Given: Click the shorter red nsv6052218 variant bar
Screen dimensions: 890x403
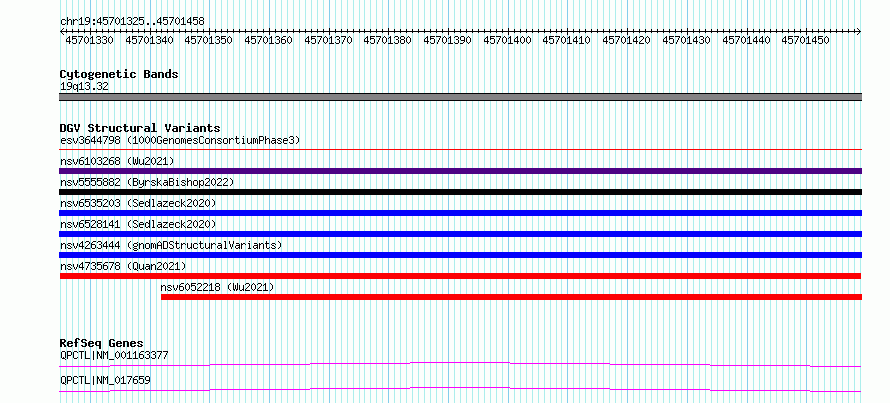Looking at the screenshot, I should click(x=511, y=297).
